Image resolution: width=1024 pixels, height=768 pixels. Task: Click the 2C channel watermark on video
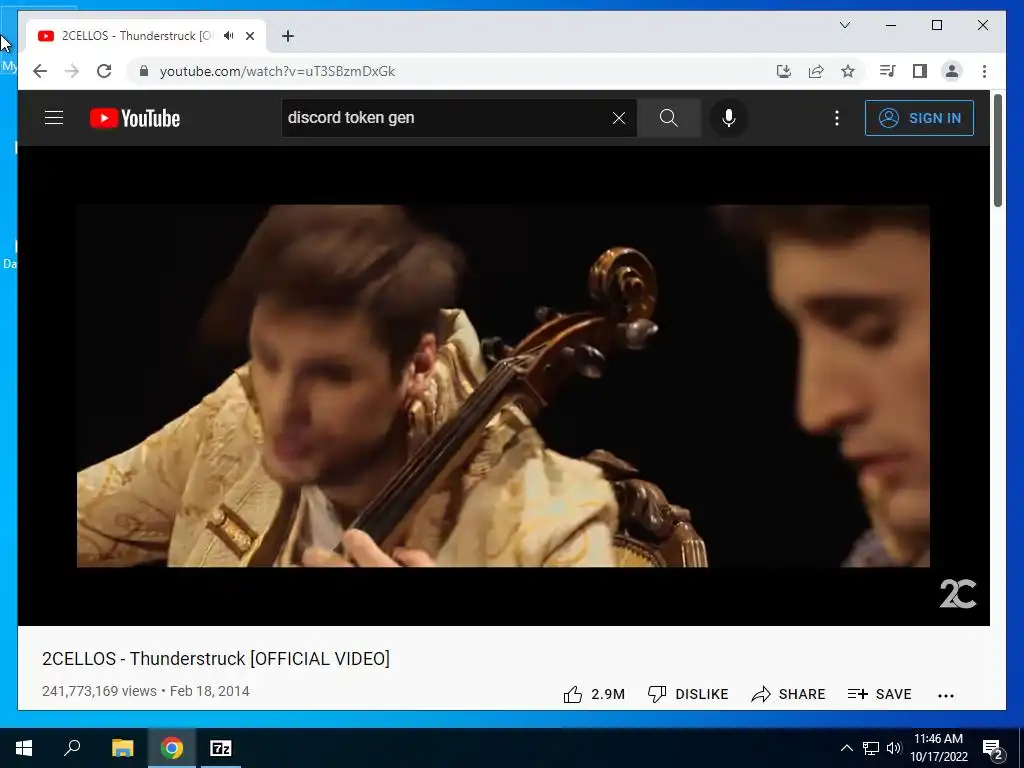[x=957, y=594]
